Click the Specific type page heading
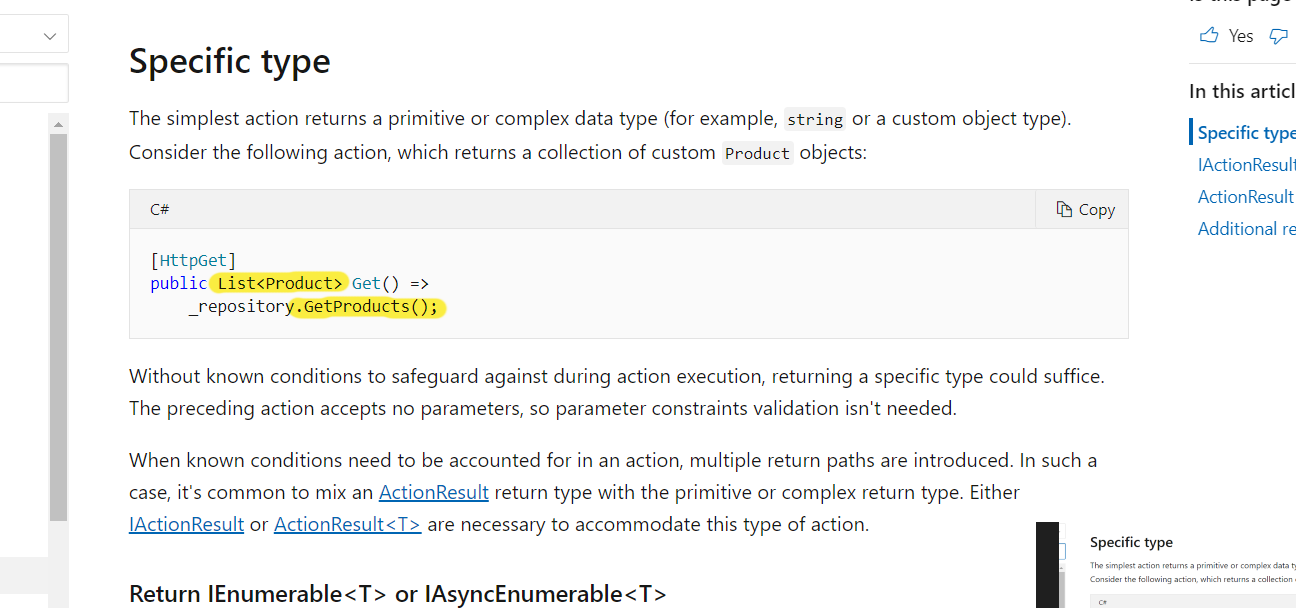The height and width of the screenshot is (608, 1296). coord(229,61)
